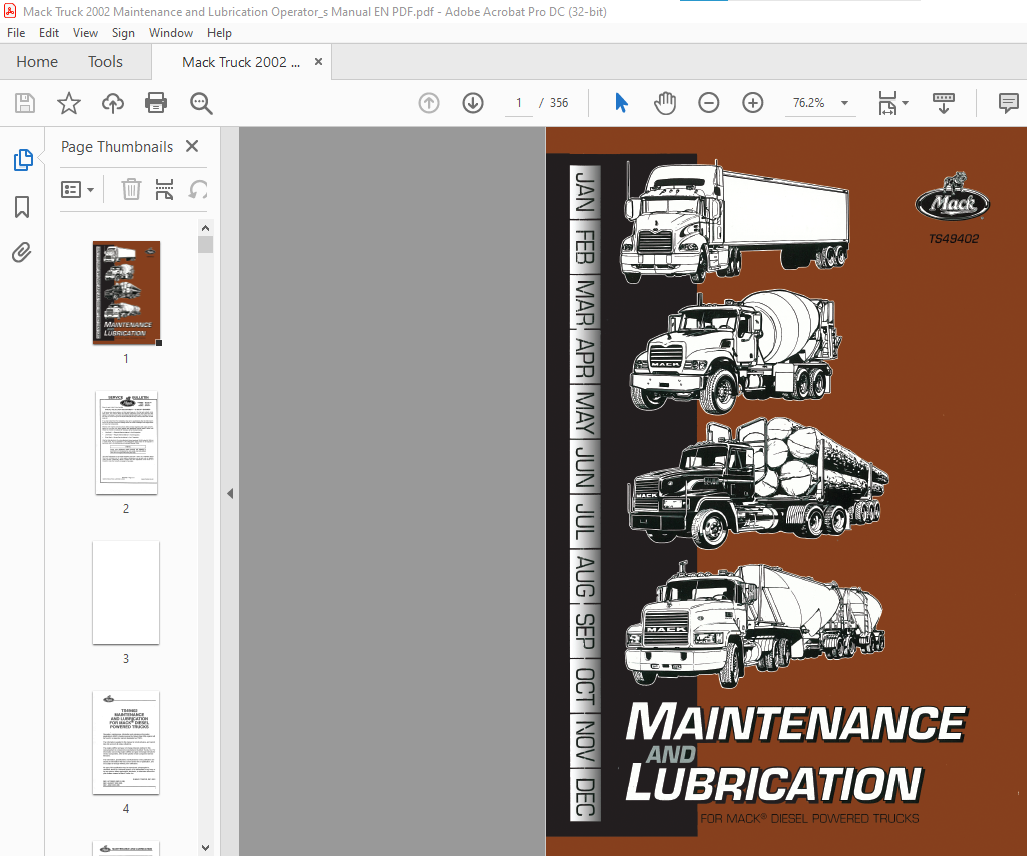Activate the Hand pan tool

pos(665,103)
